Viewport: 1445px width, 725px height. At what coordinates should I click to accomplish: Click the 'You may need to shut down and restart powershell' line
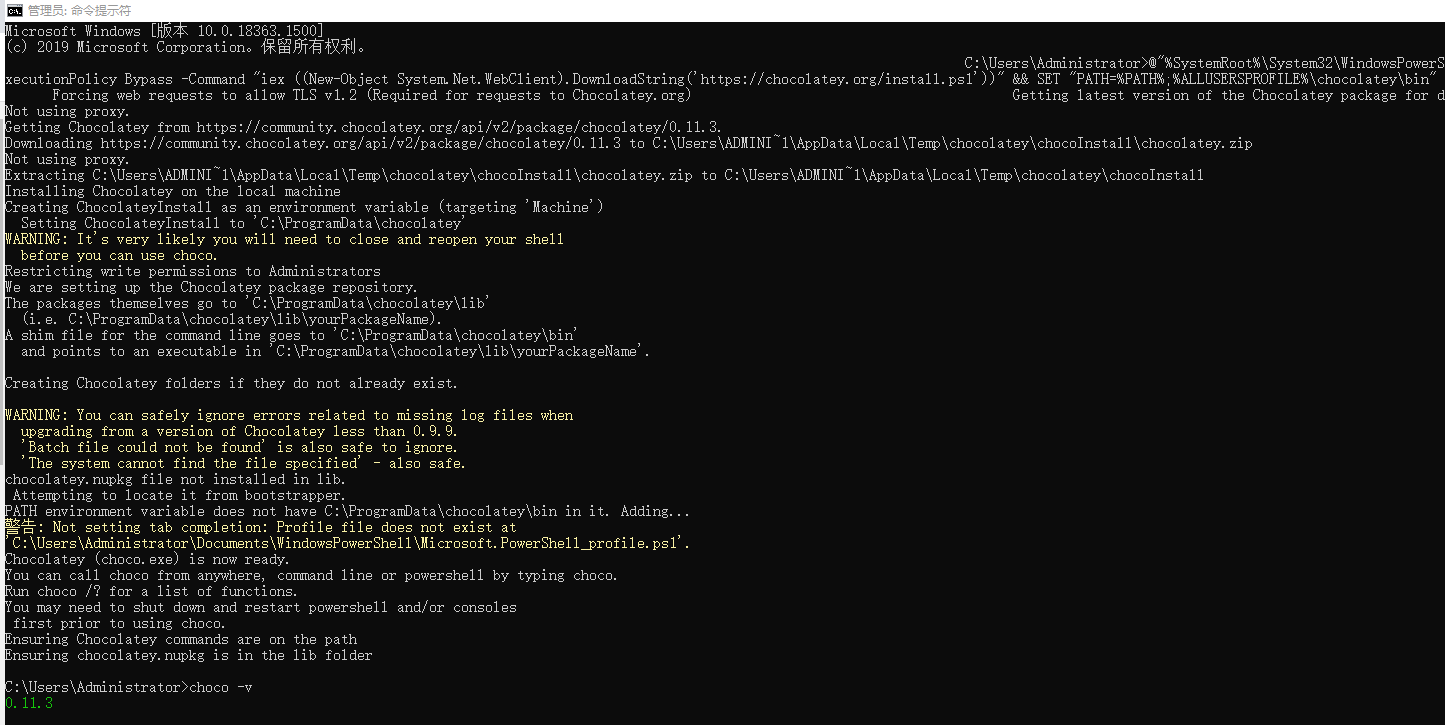click(260, 607)
